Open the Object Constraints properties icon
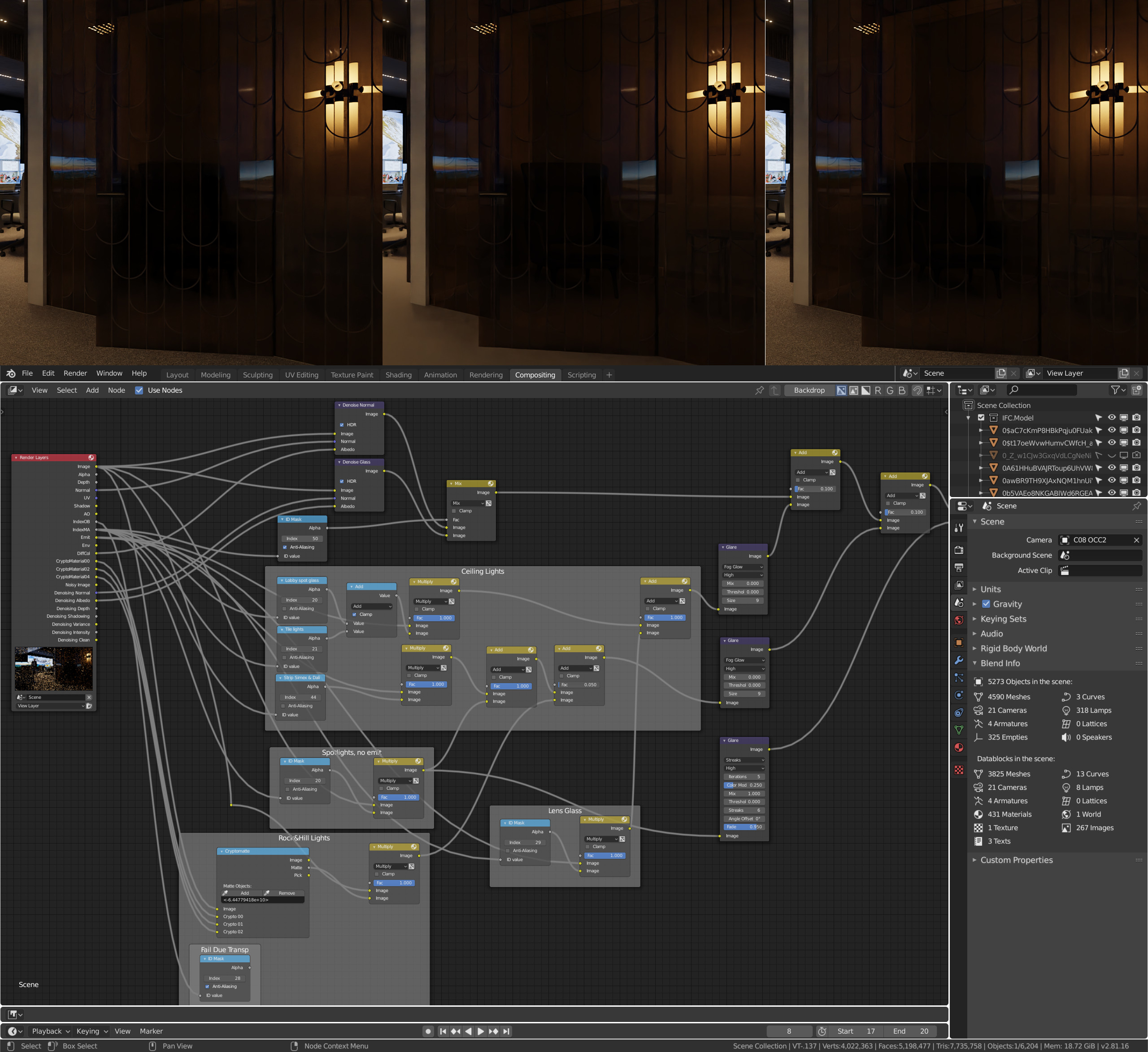The height and width of the screenshot is (1052, 1148). 959,713
